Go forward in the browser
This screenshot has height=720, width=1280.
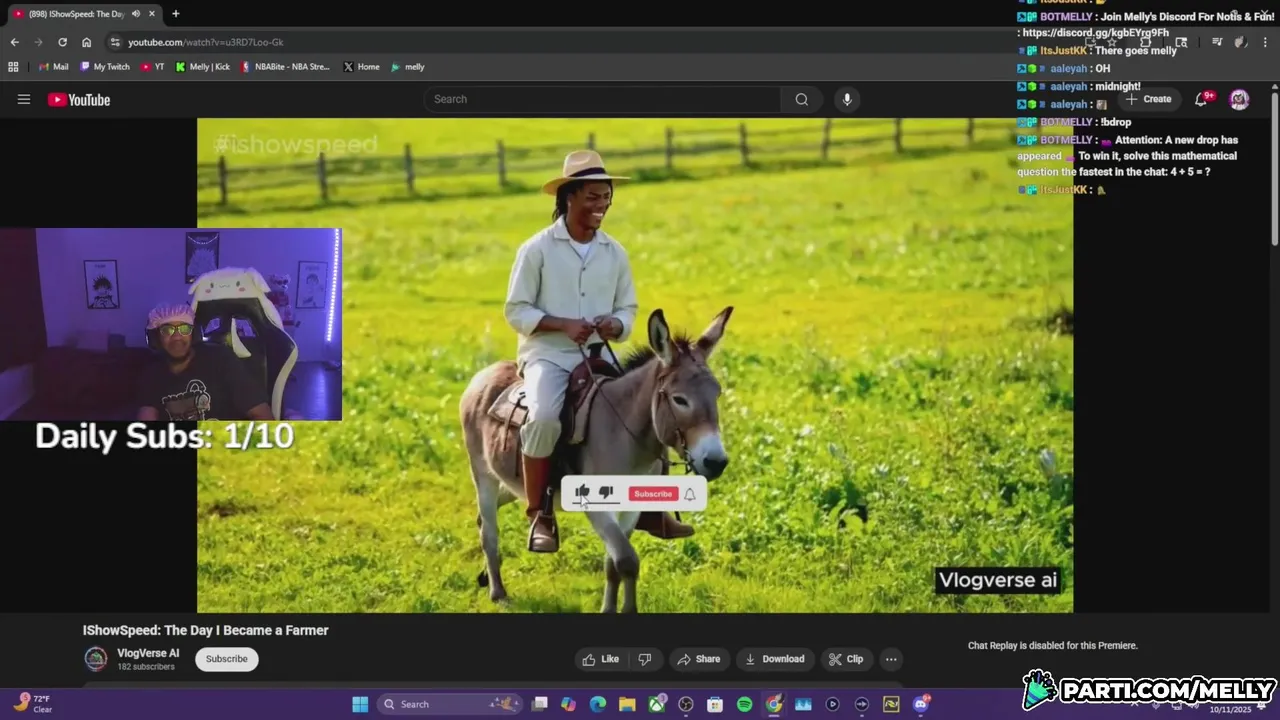coord(38,42)
